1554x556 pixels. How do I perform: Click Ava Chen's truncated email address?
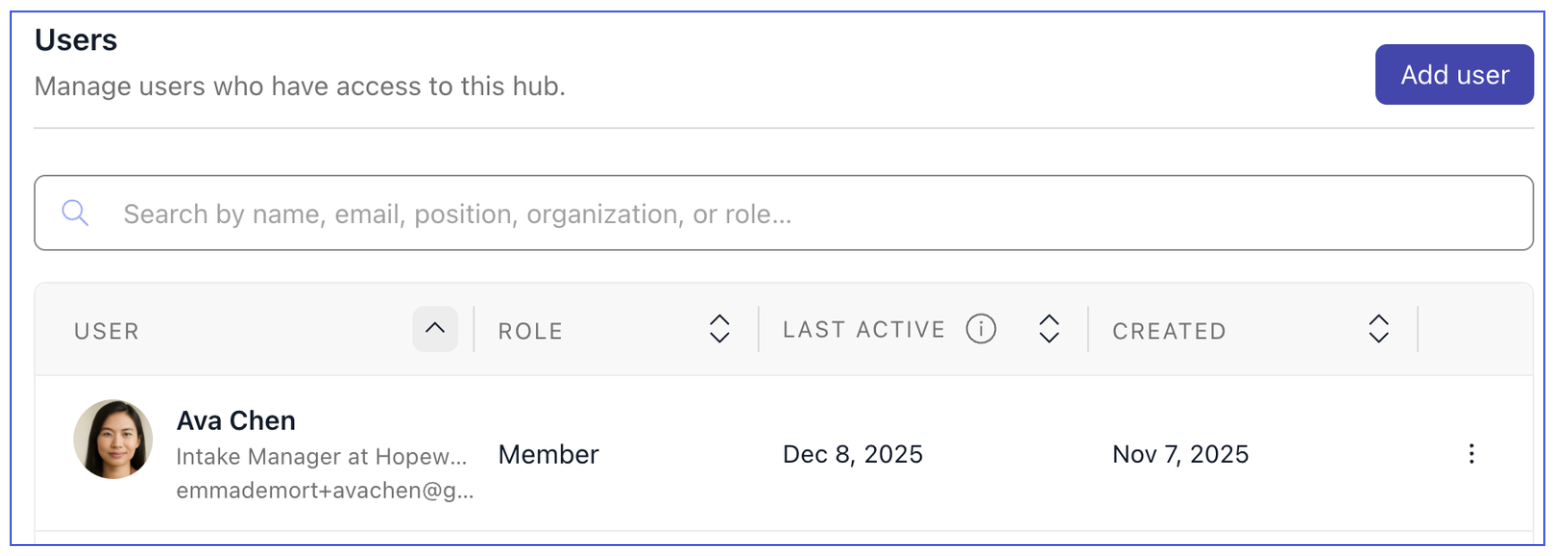coord(325,491)
